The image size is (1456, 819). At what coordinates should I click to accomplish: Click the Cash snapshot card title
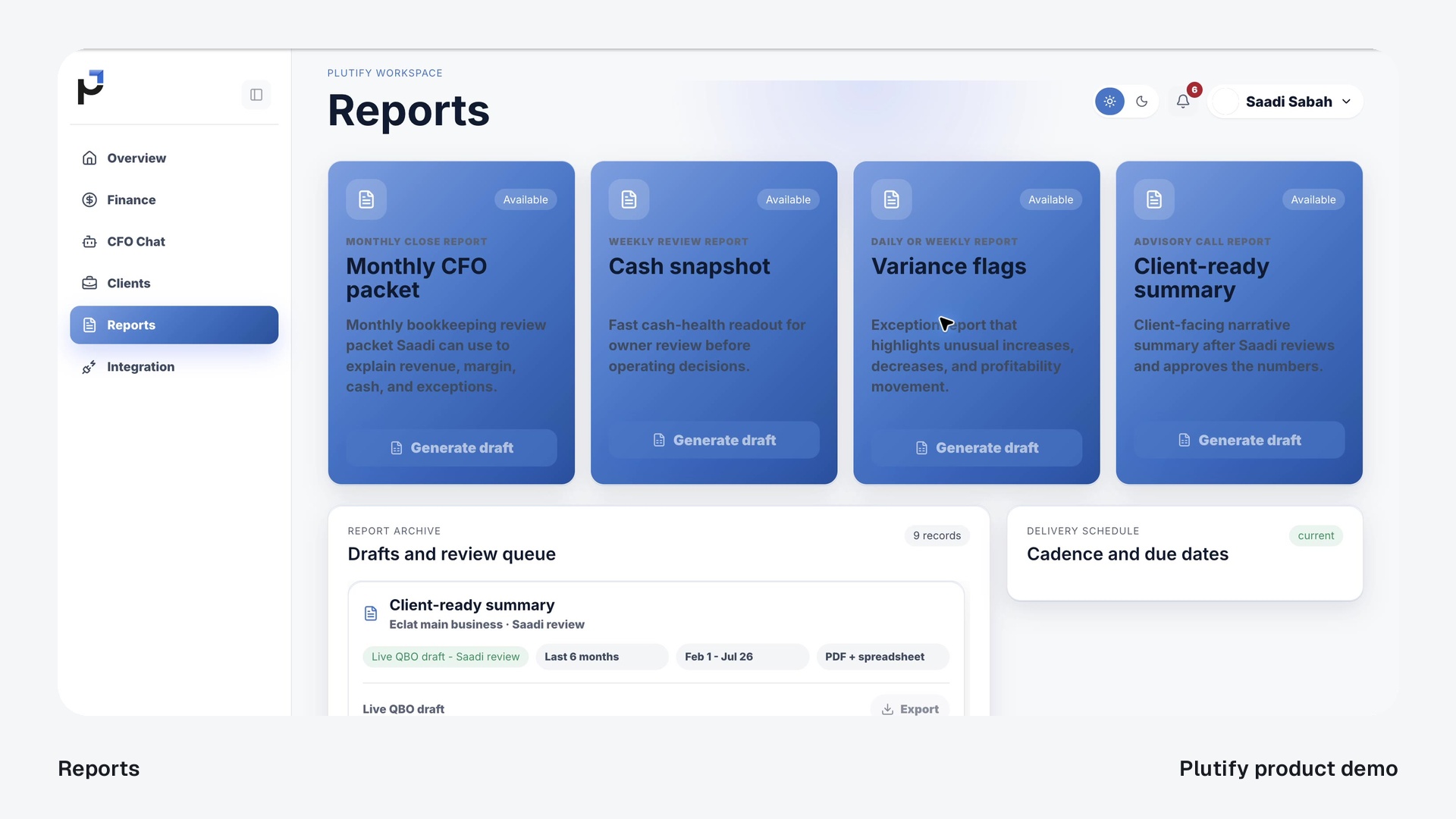pyautogui.click(x=689, y=266)
